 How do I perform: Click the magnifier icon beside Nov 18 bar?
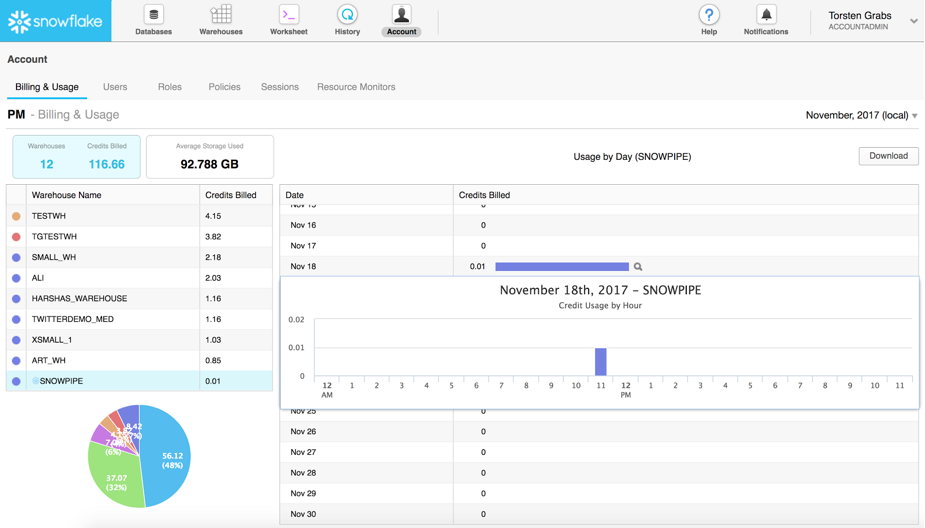point(638,267)
